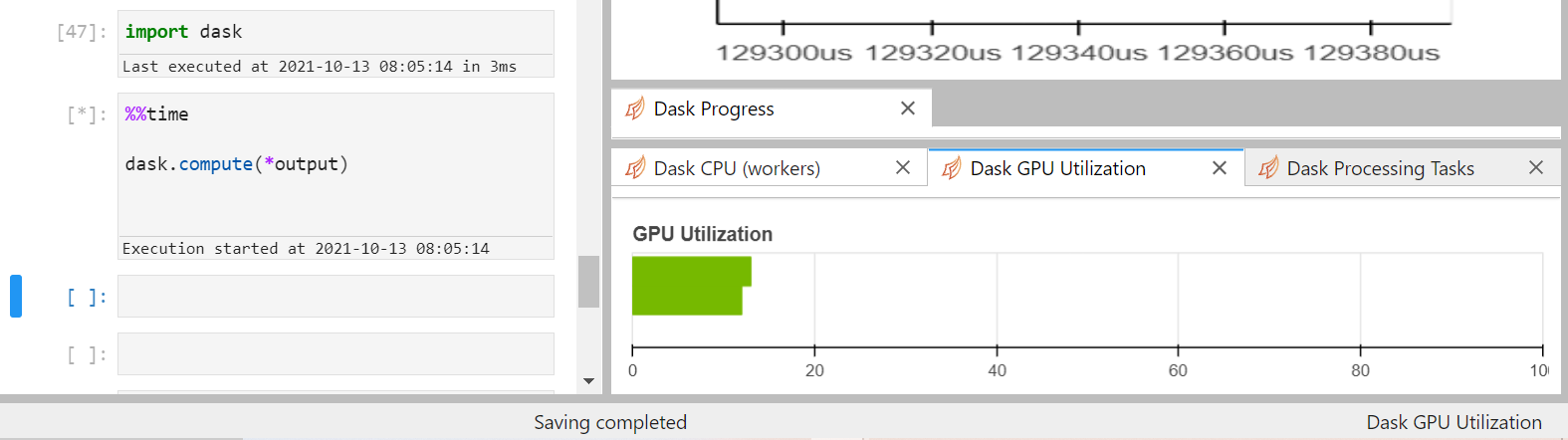Select the second empty code cell
This screenshot has height=440, width=1568.
[336, 354]
